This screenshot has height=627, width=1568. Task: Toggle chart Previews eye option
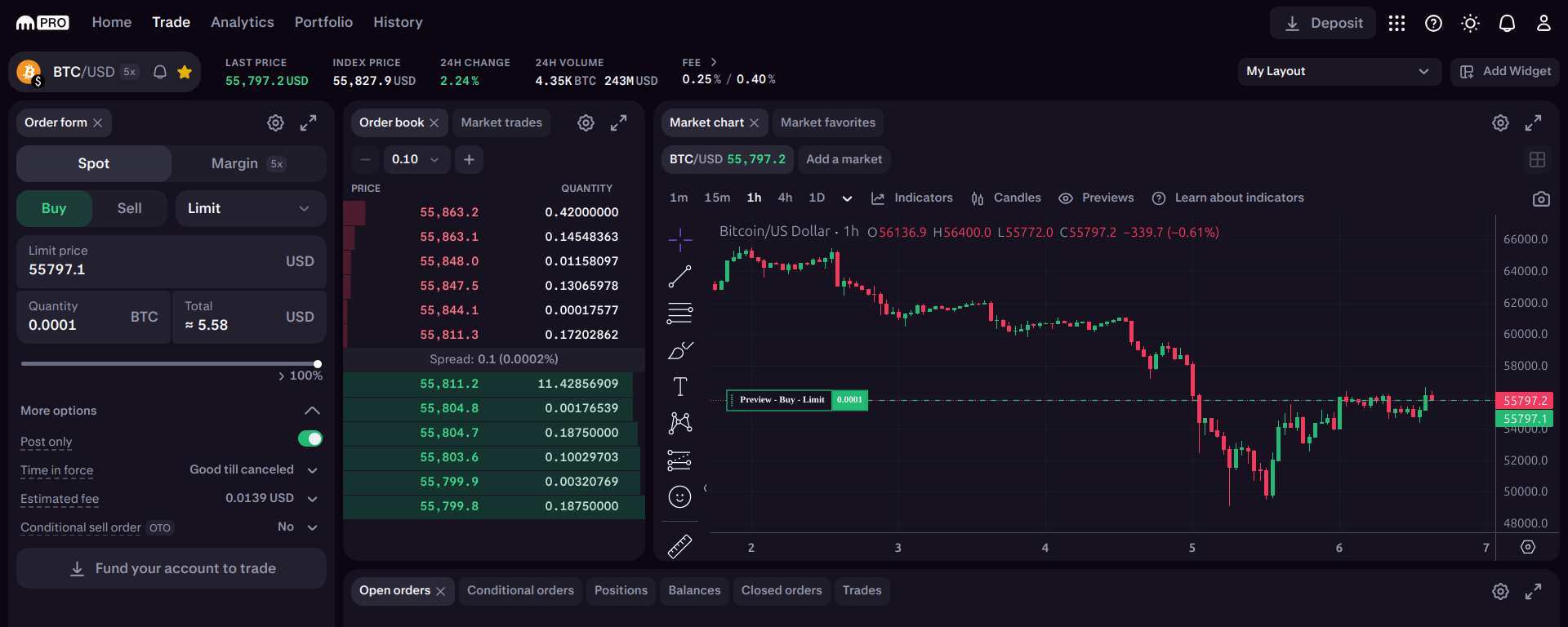click(1096, 198)
